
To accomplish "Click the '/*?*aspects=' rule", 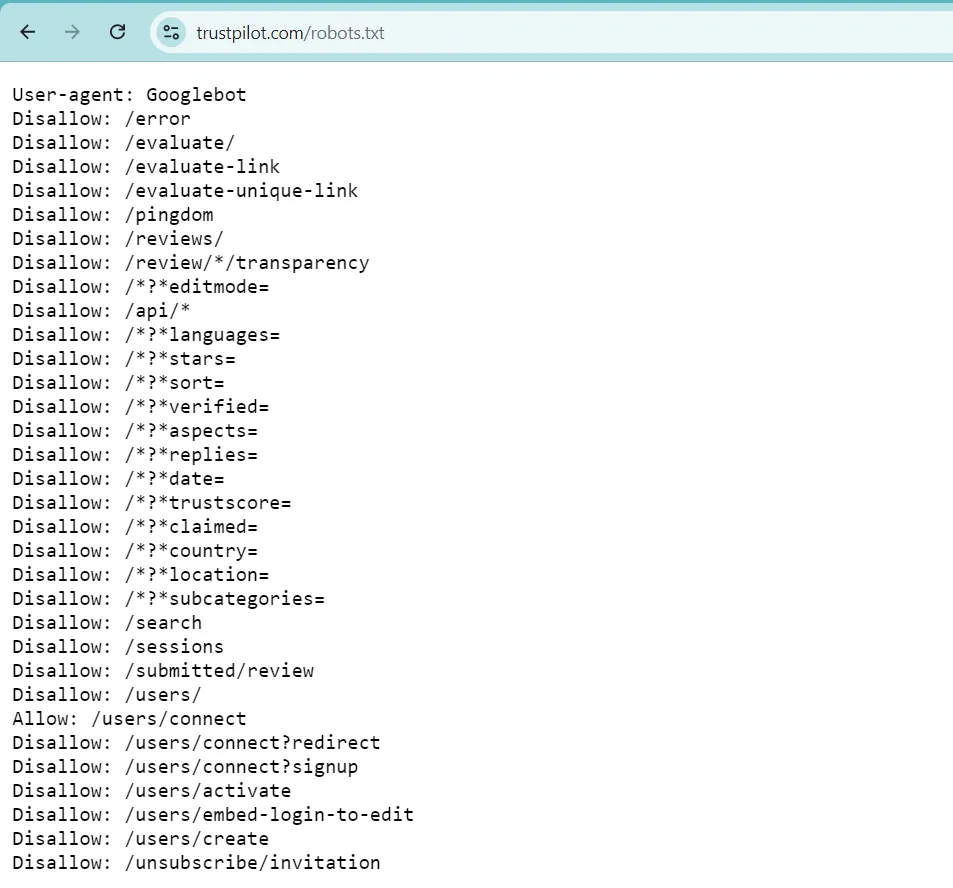I will (191, 431).
